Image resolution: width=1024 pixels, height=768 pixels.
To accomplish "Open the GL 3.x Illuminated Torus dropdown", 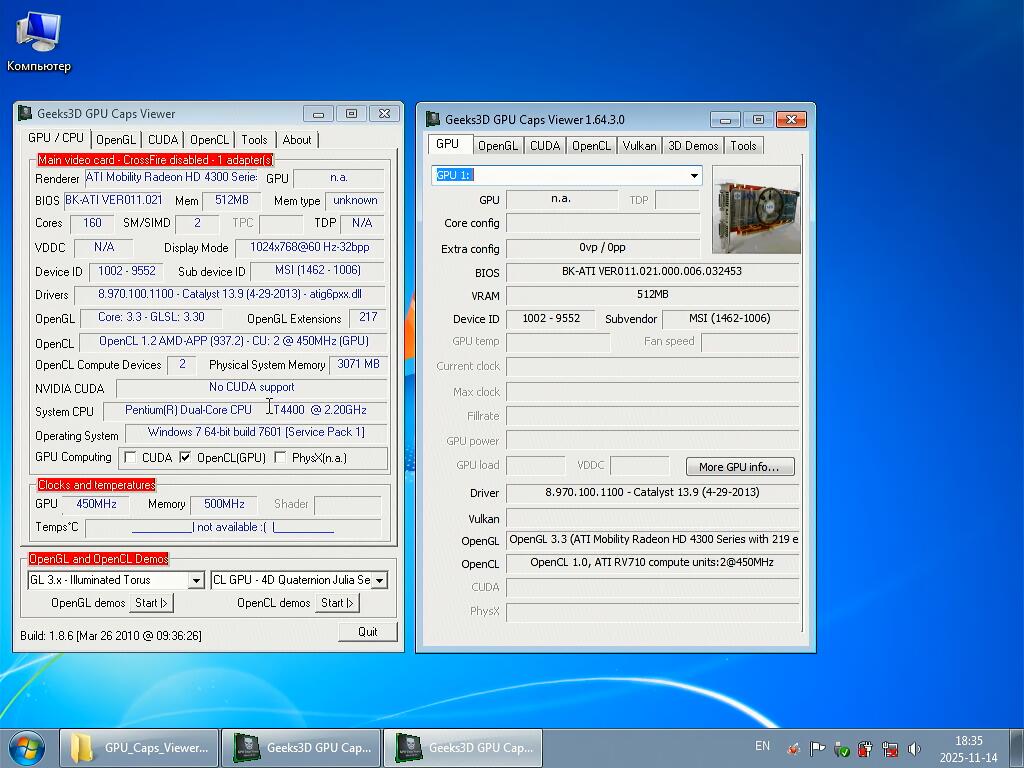I will pyautogui.click(x=196, y=580).
